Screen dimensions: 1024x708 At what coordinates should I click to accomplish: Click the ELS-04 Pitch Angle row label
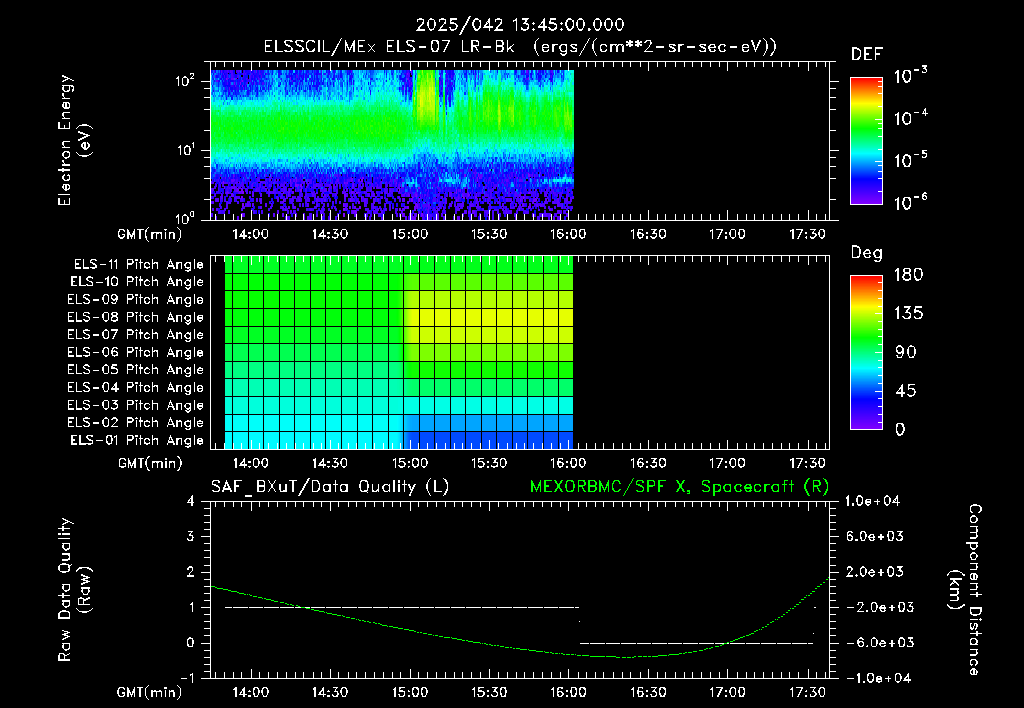coord(136,387)
